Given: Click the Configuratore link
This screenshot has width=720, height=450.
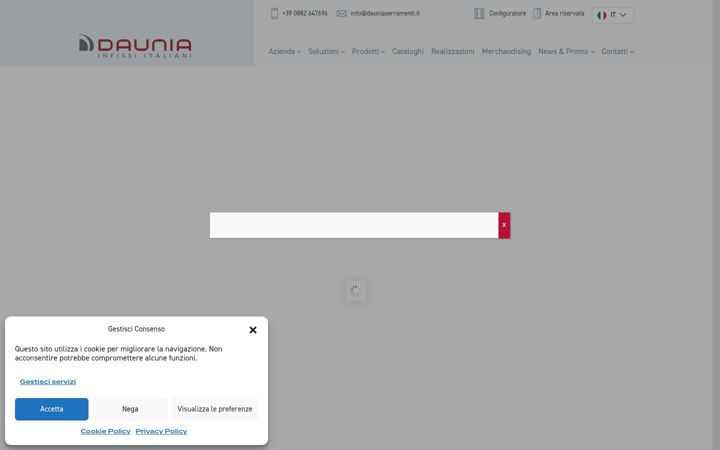Looking at the screenshot, I should 507,13.
